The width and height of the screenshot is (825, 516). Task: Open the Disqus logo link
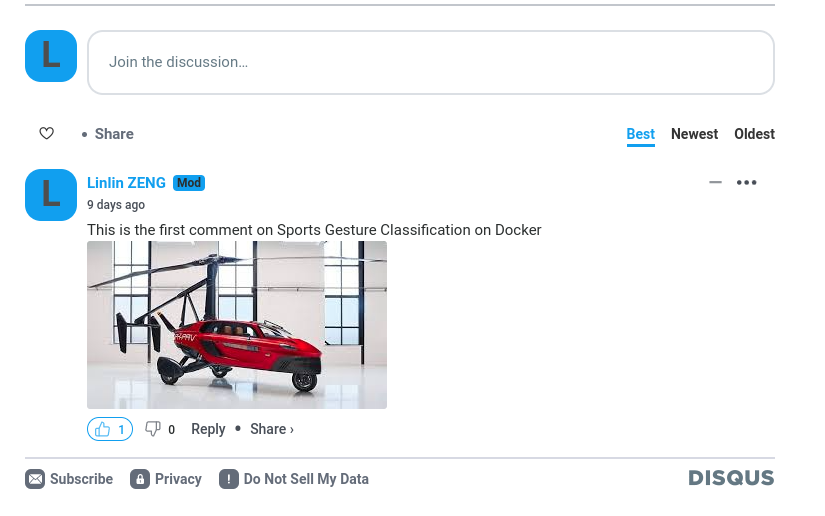coord(731,478)
